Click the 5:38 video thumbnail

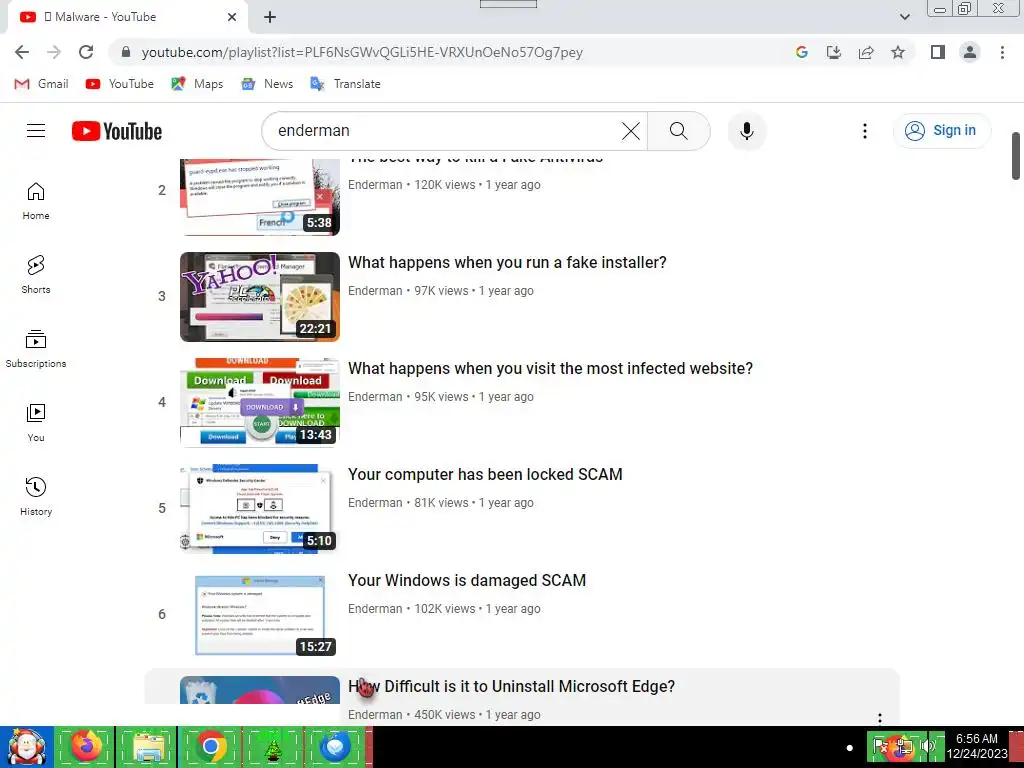tap(260, 197)
